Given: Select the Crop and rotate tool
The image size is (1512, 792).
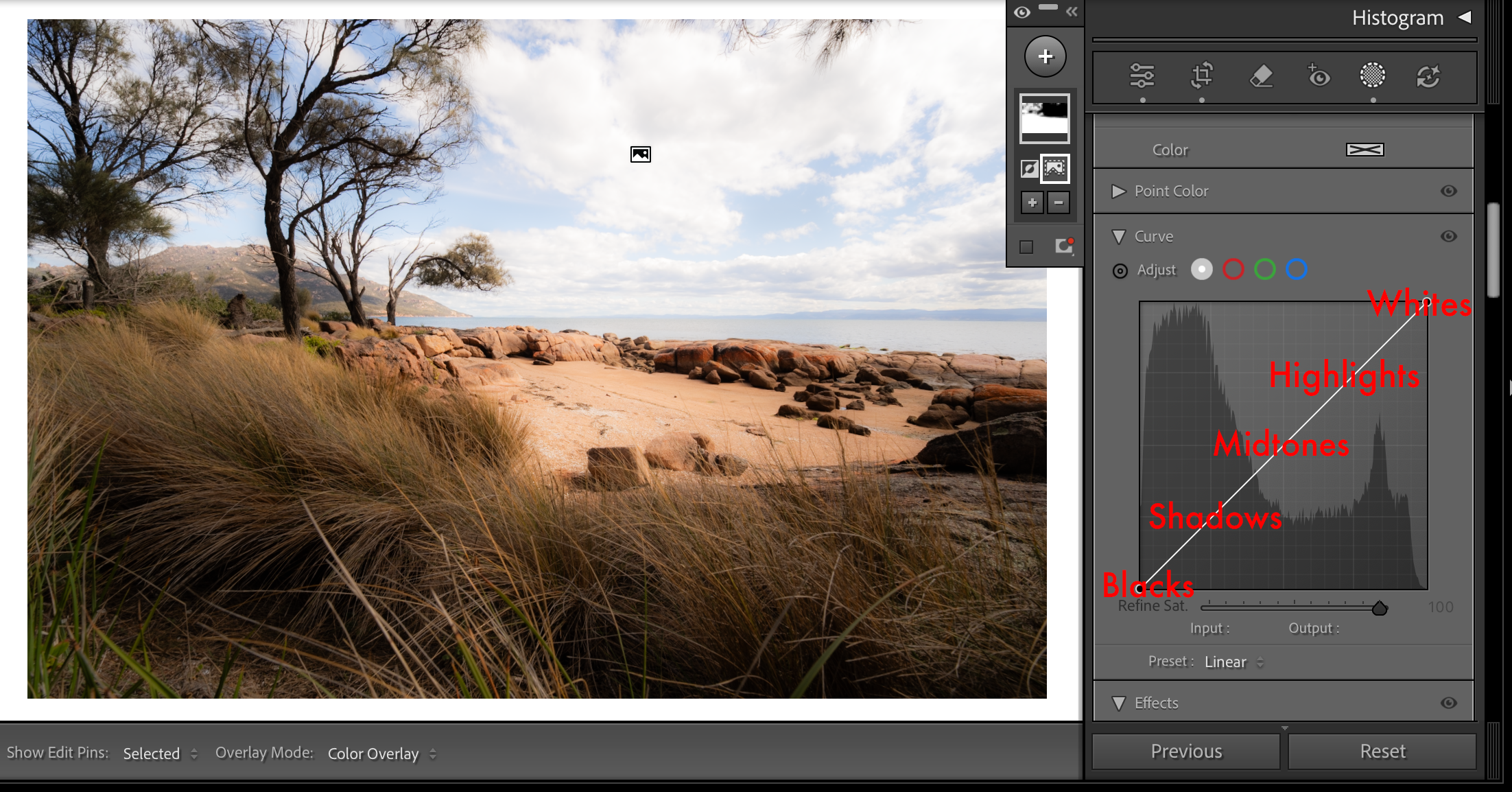Looking at the screenshot, I should pos(1202,75).
